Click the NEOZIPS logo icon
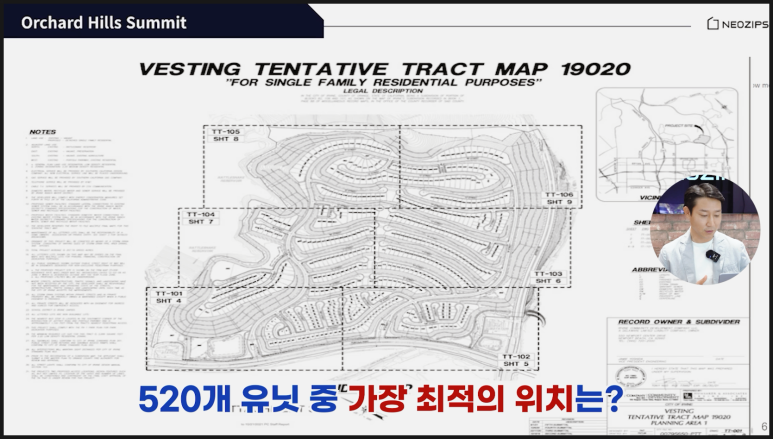The width and height of the screenshot is (773, 439). coord(712,24)
